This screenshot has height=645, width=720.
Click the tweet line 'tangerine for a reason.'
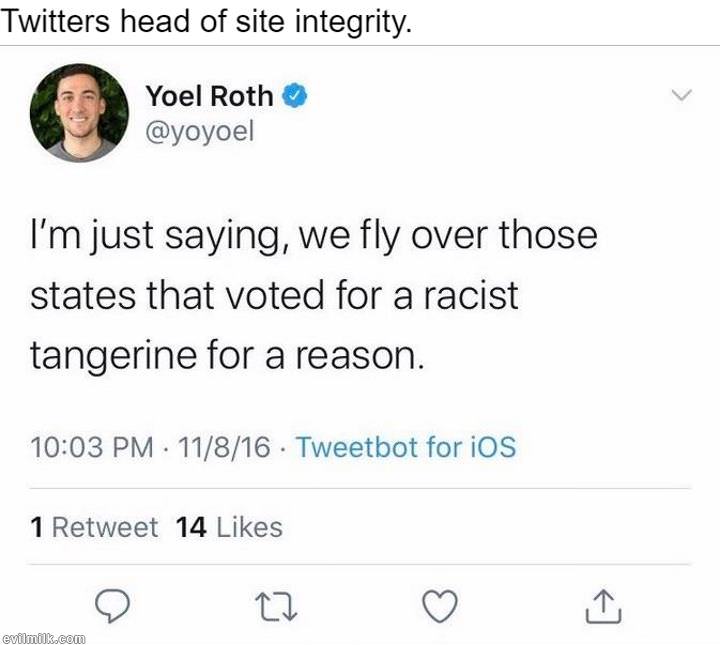228,357
